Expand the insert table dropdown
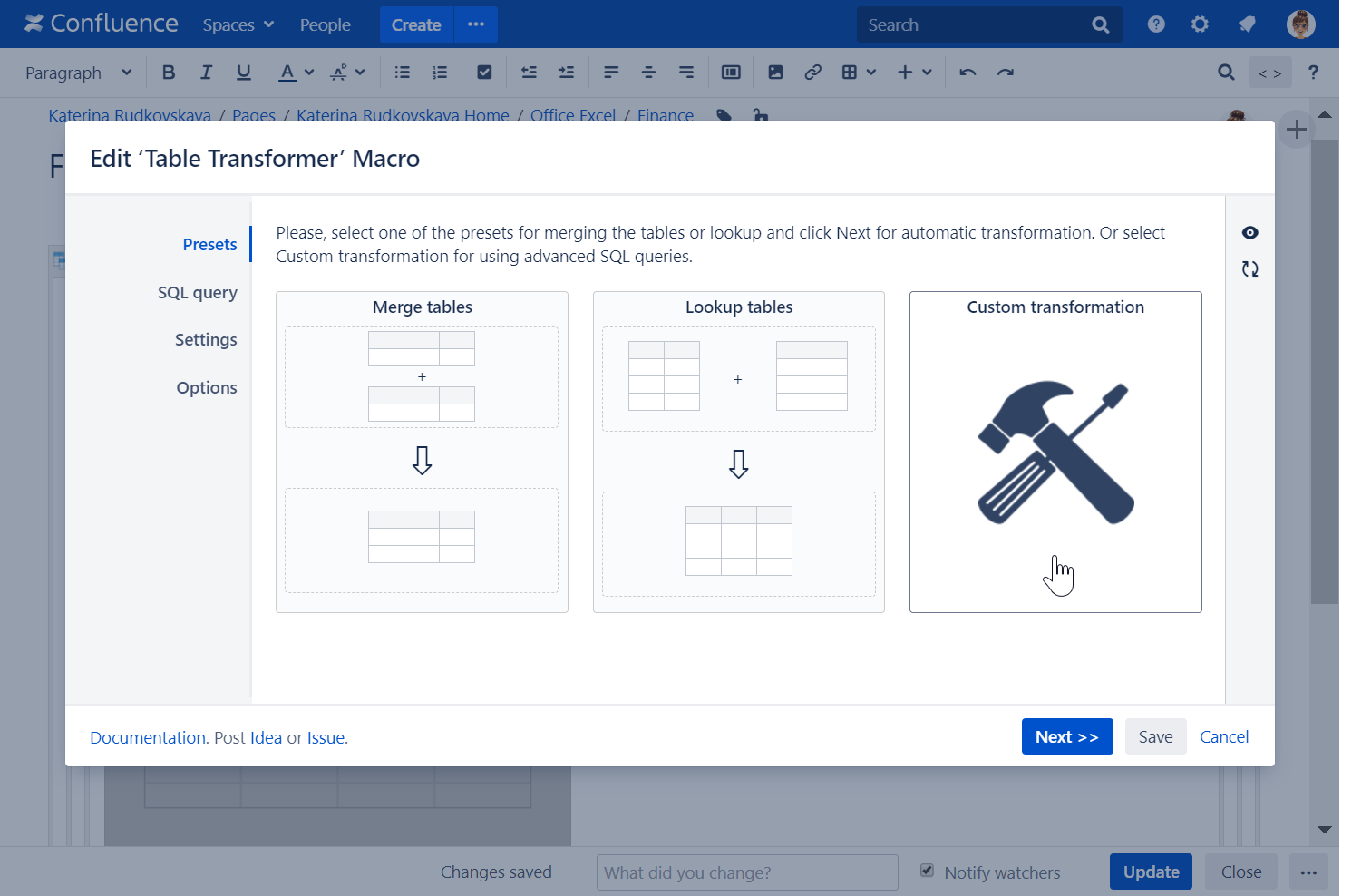The height and width of the screenshot is (896, 1371). point(858,73)
